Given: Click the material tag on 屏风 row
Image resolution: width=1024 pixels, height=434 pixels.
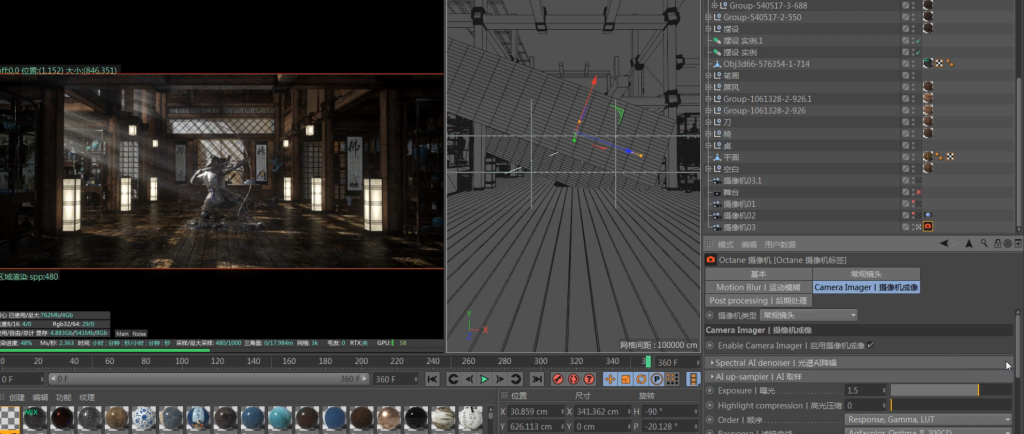Looking at the screenshot, I should (927, 87).
